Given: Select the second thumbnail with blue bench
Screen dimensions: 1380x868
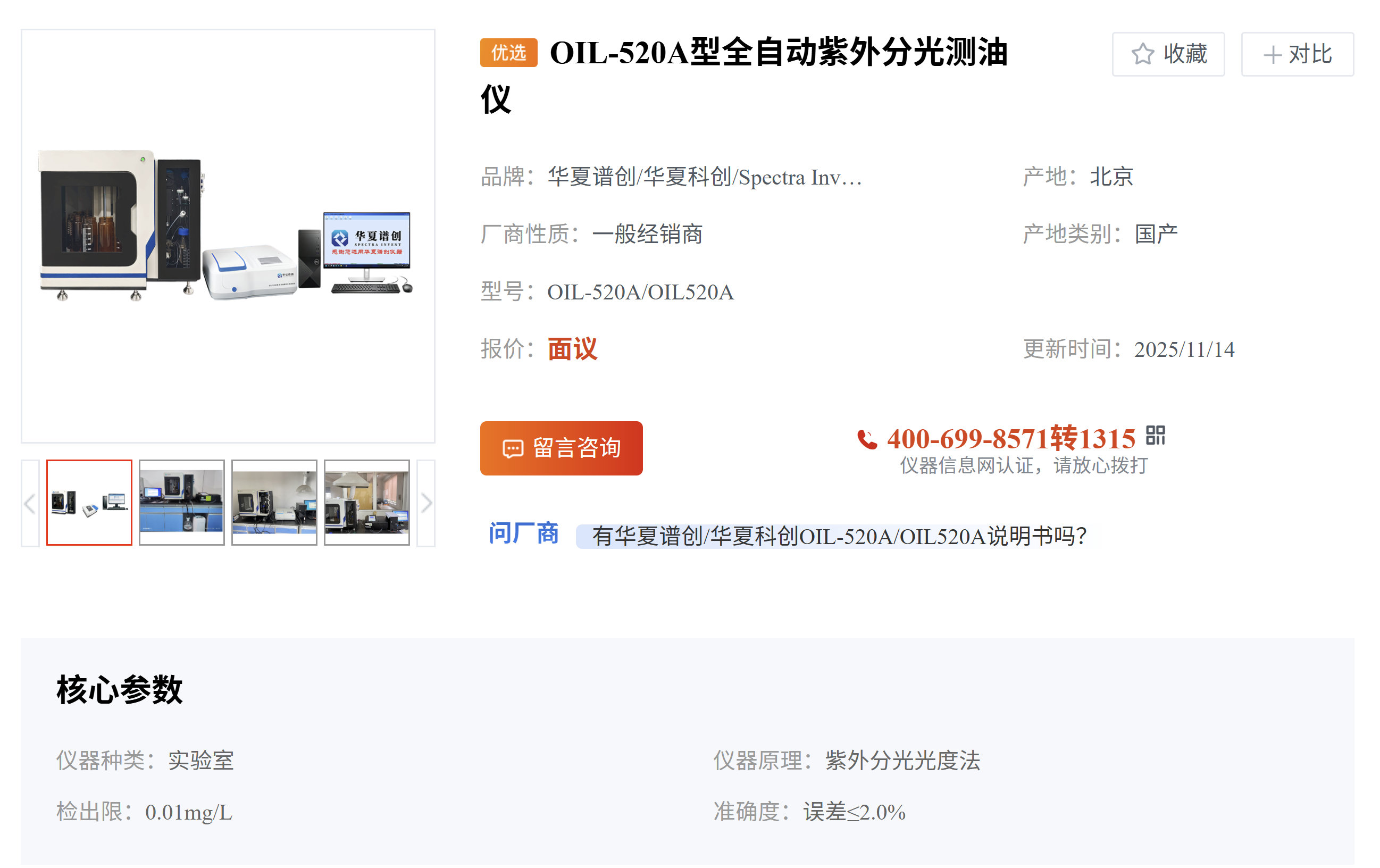Looking at the screenshot, I should point(182,503).
